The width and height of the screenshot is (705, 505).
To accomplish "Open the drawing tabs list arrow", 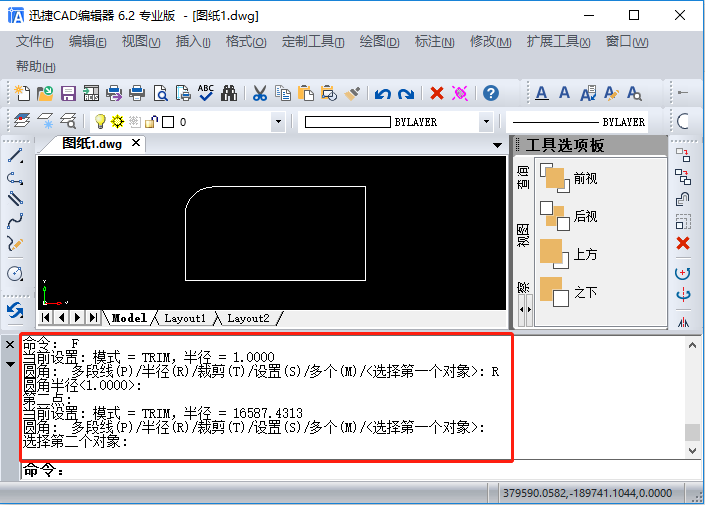I will [497, 145].
